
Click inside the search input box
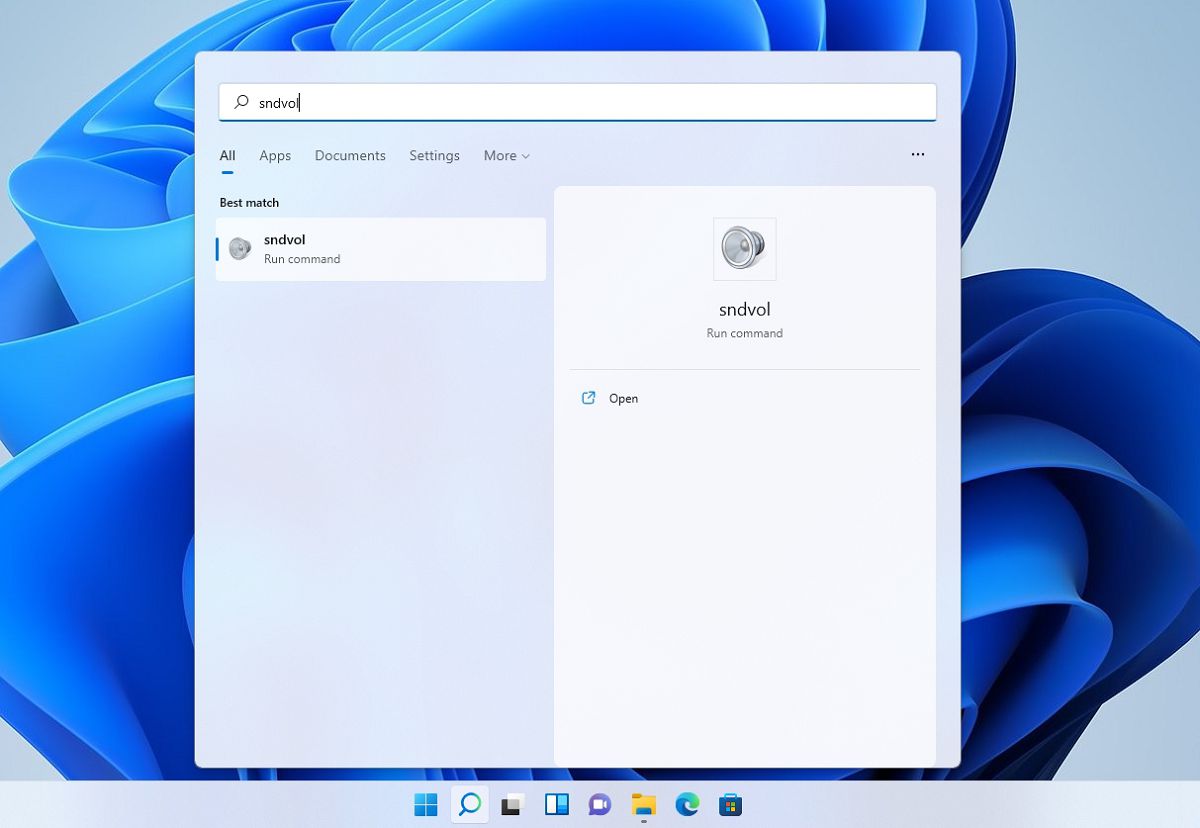point(578,101)
